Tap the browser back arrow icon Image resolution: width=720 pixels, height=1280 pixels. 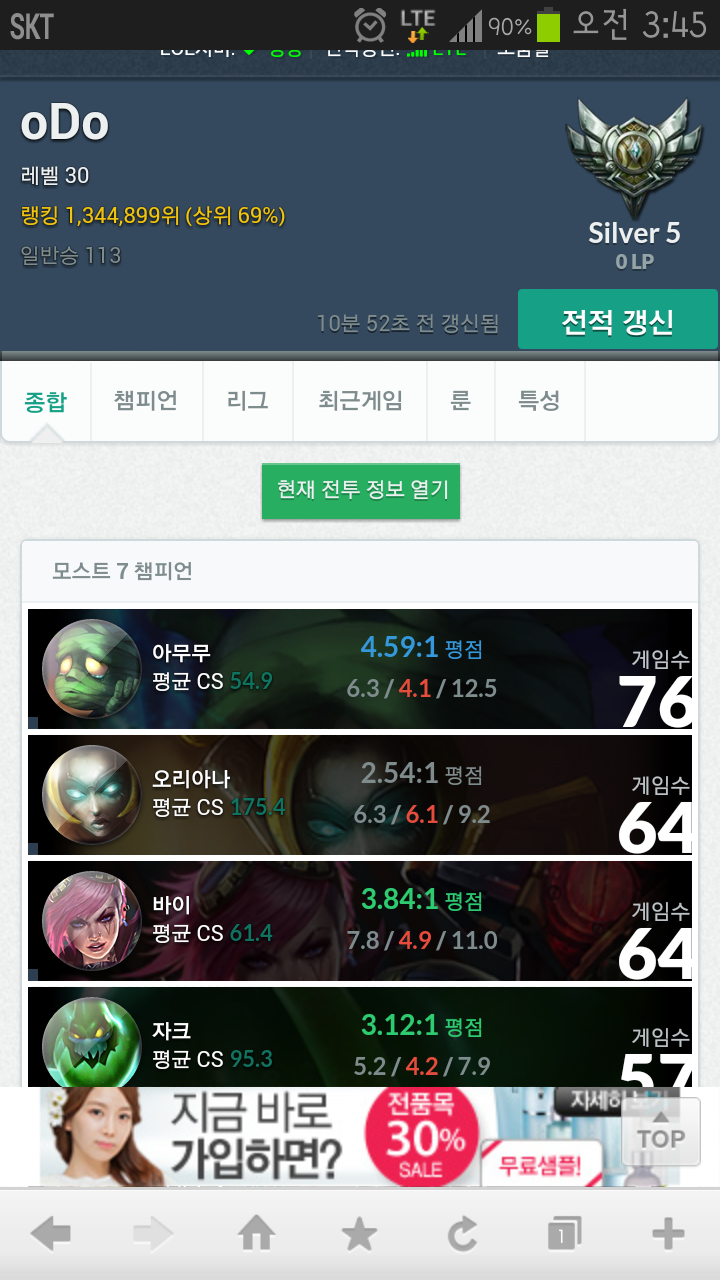(51, 1234)
